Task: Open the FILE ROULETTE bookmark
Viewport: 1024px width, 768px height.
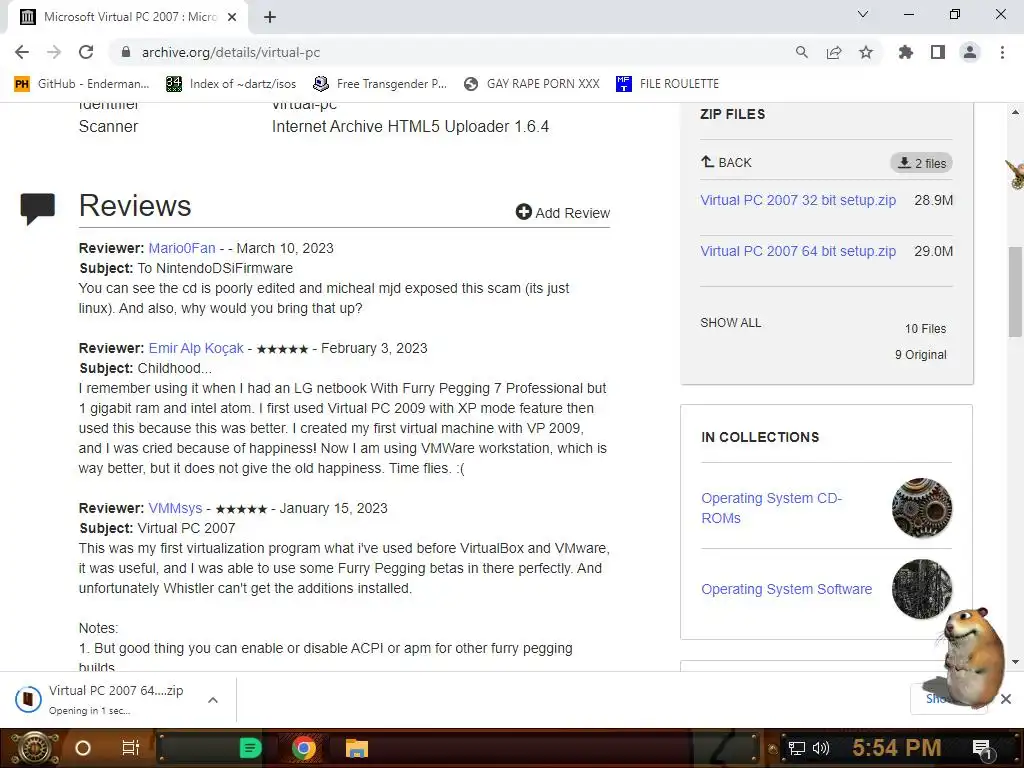Action: tap(667, 84)
